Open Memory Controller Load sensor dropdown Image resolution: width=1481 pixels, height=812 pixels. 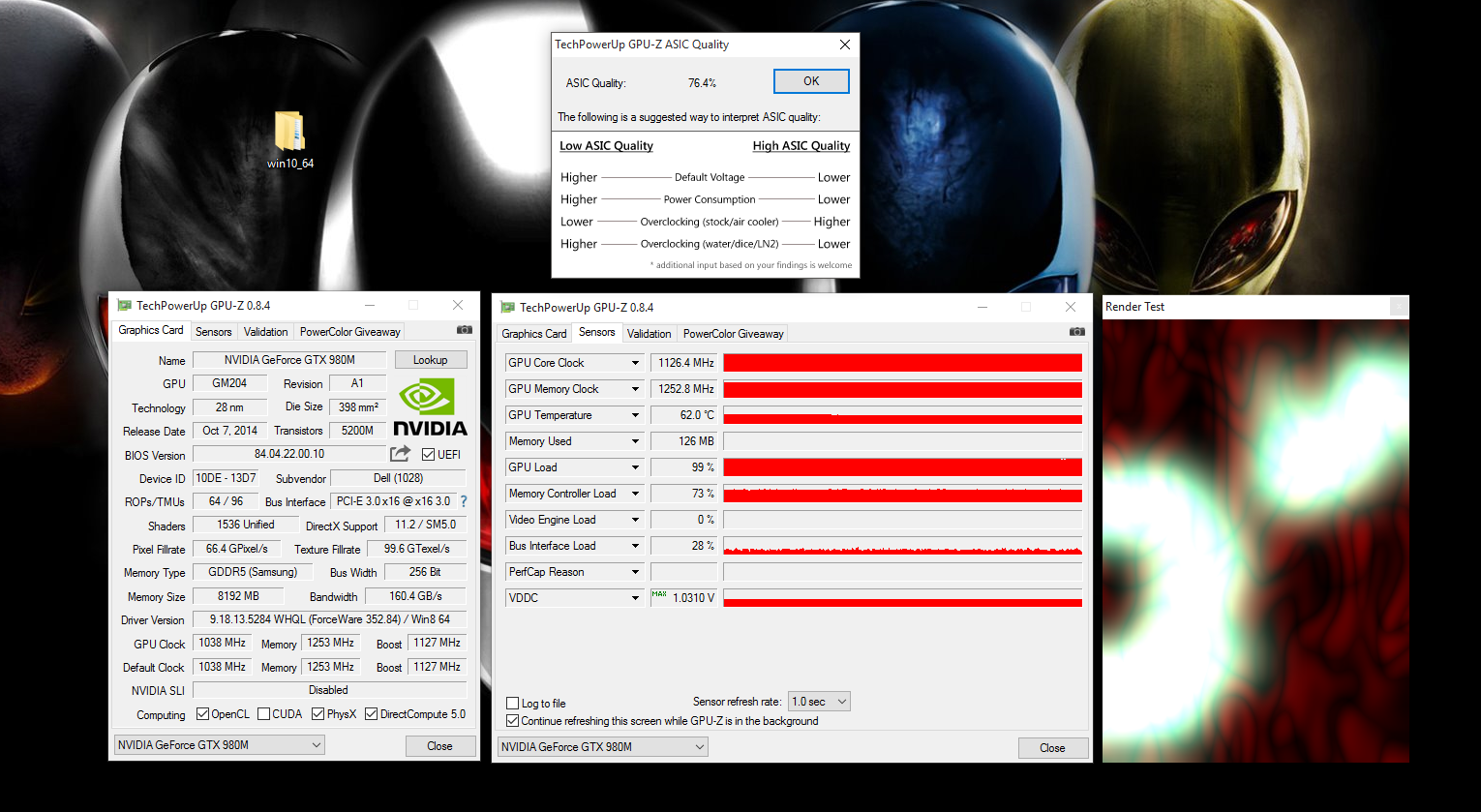(635, 494)
